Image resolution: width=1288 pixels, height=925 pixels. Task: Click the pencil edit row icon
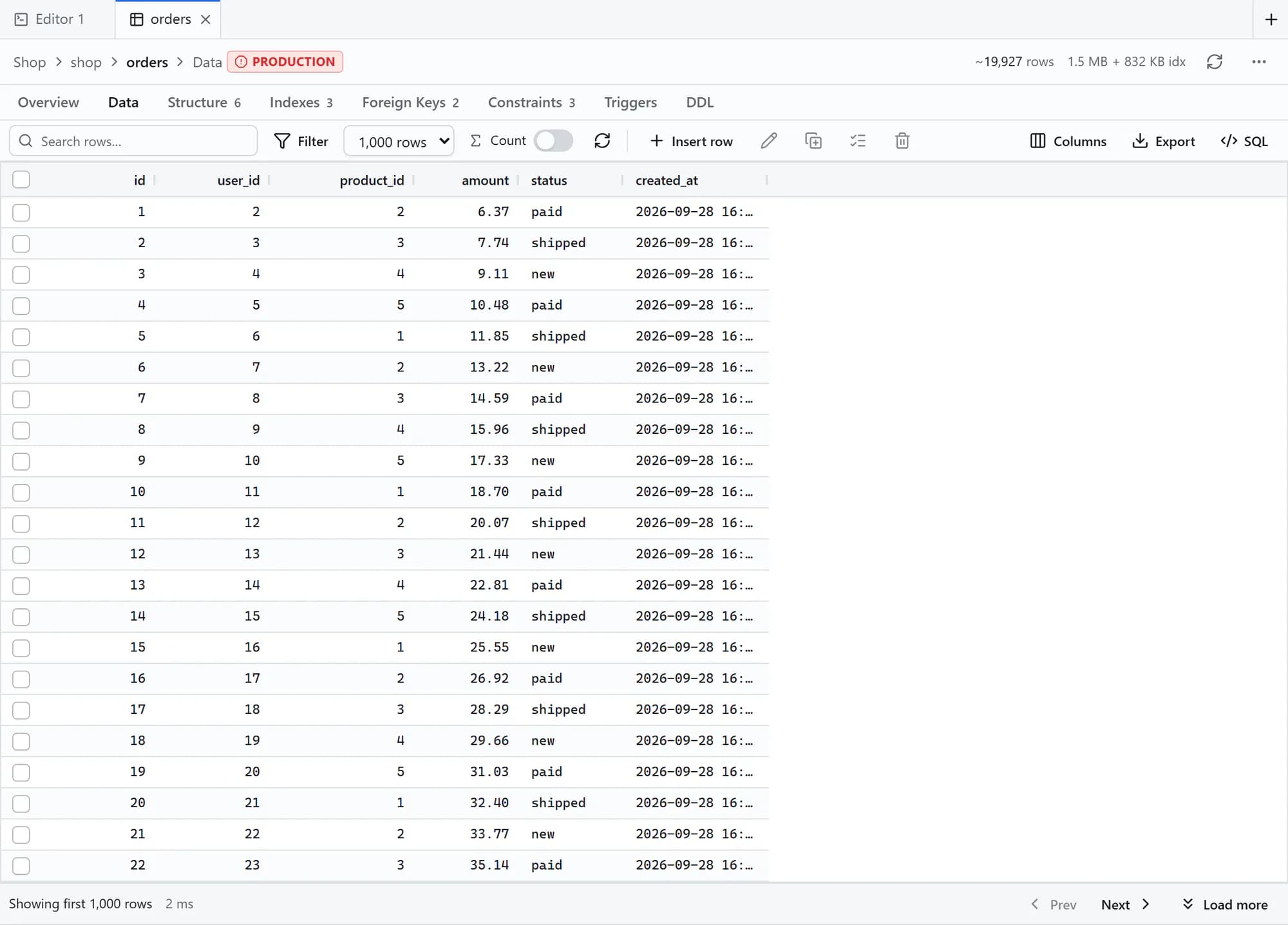click(769, 141)
